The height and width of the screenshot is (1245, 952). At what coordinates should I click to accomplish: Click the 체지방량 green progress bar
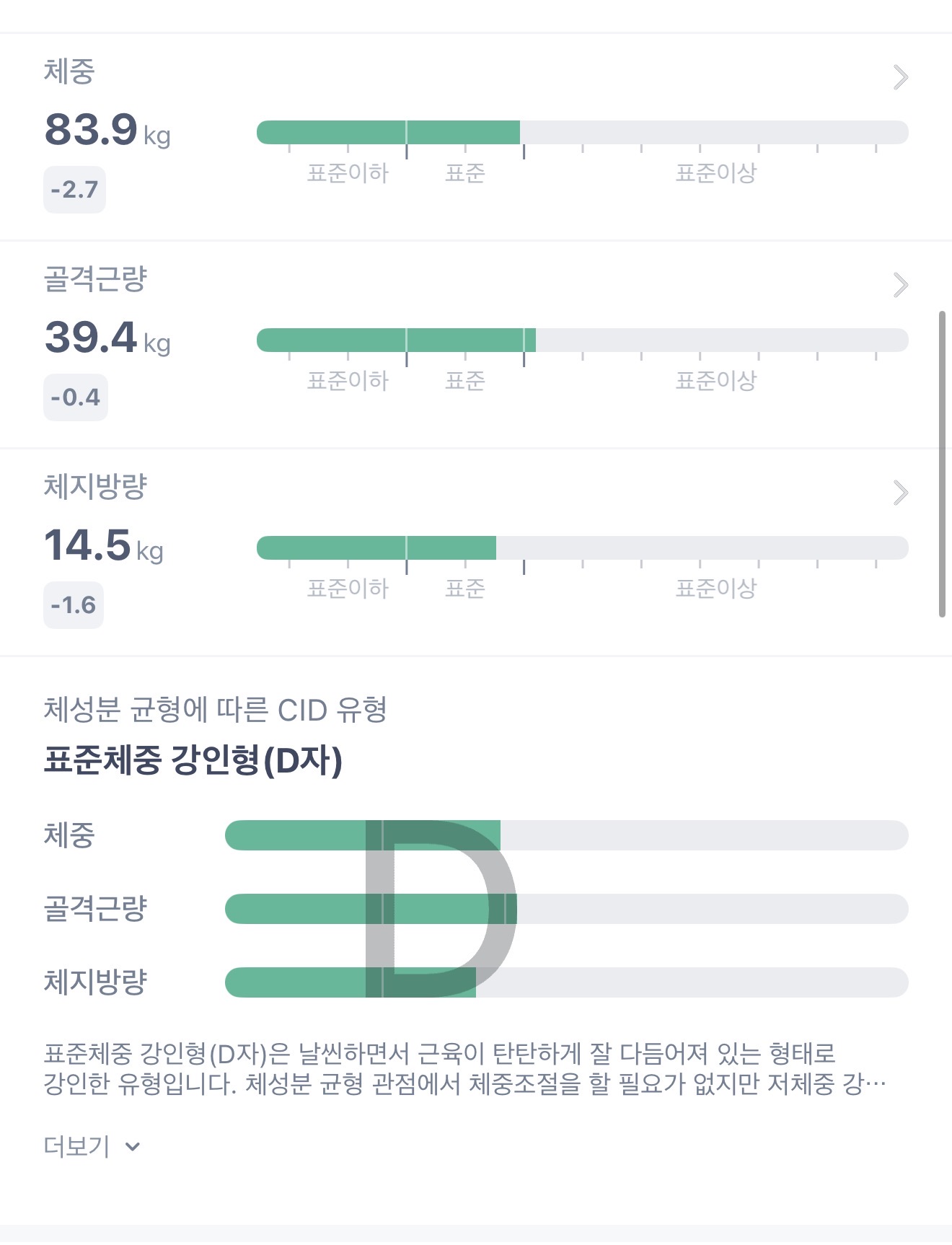(376, 548)
